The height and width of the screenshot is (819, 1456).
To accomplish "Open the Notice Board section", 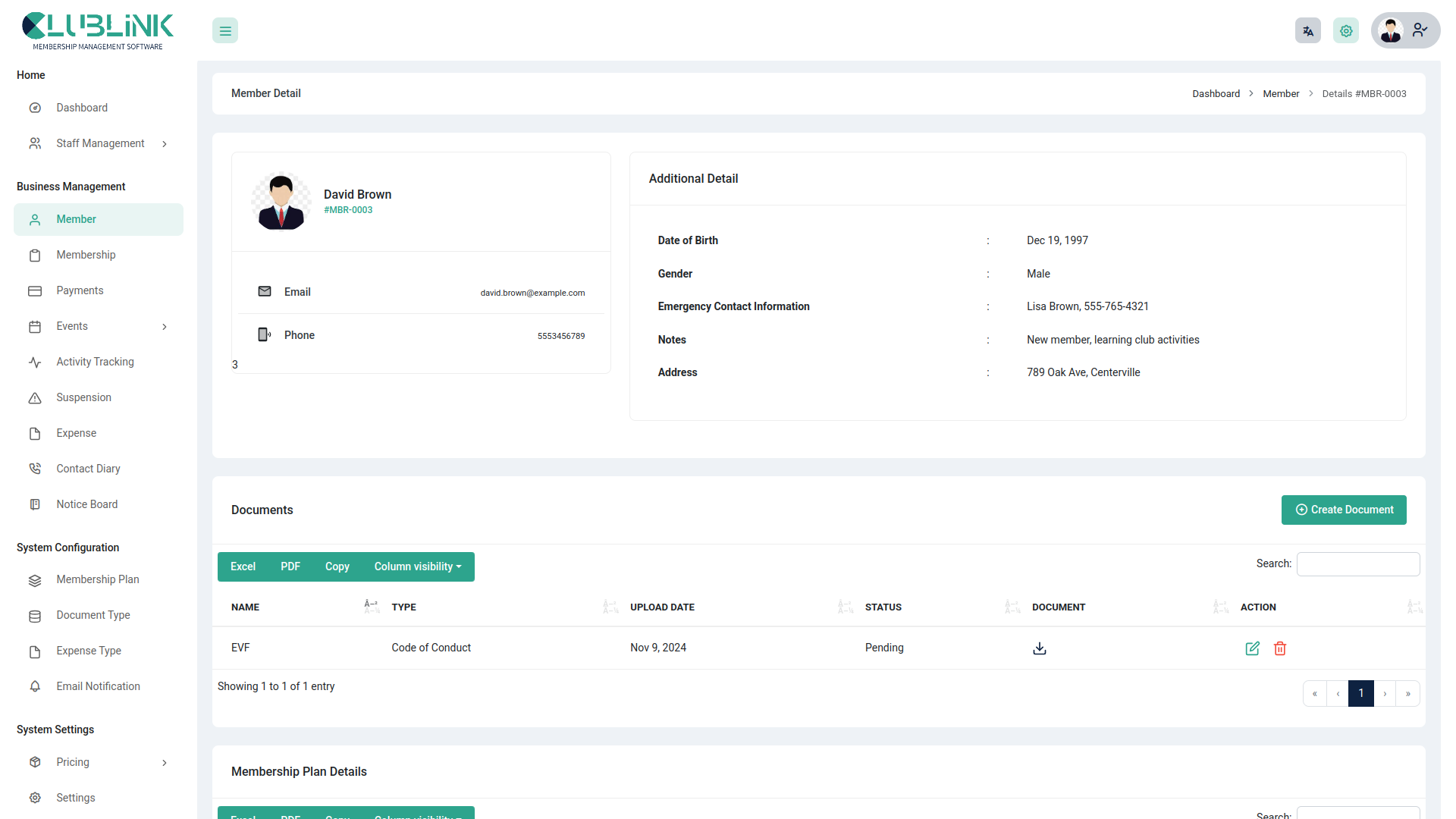I will (x=86, y=504).
